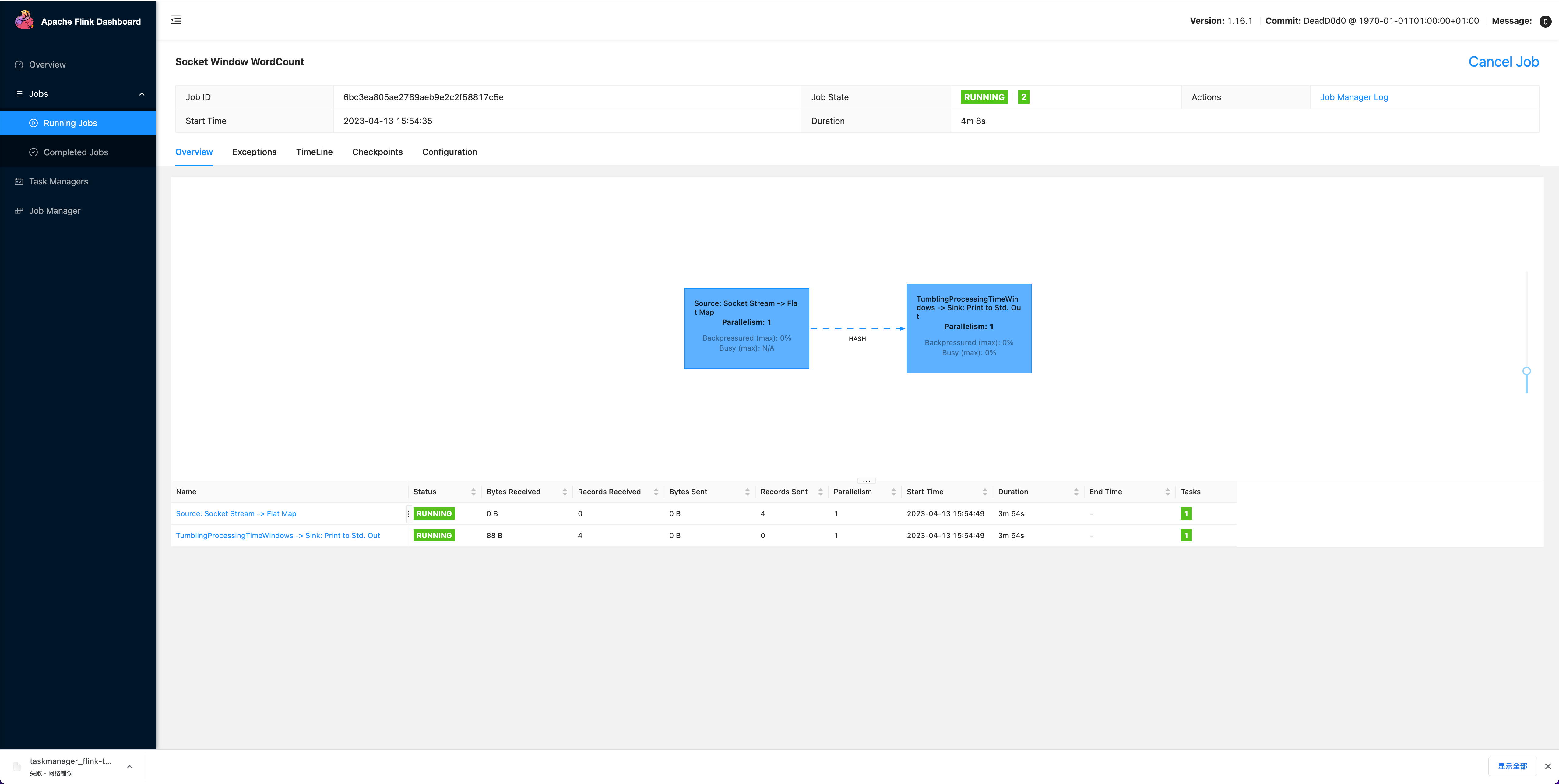1559x784 pixels.
Task: Click the Overview dashboard icon in sidebar
Action: 19,65
